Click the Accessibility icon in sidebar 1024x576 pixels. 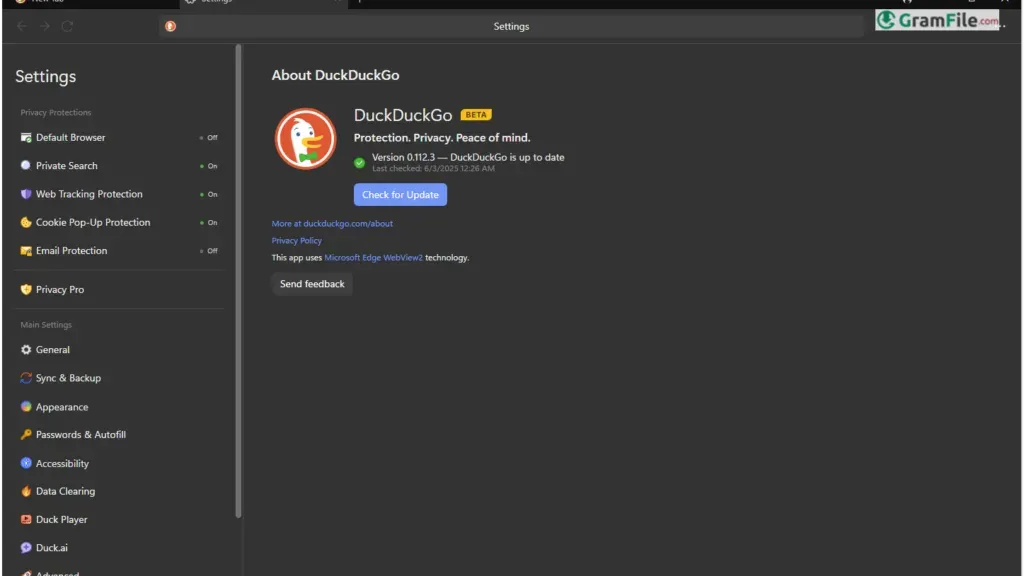(x=25, y=463)
